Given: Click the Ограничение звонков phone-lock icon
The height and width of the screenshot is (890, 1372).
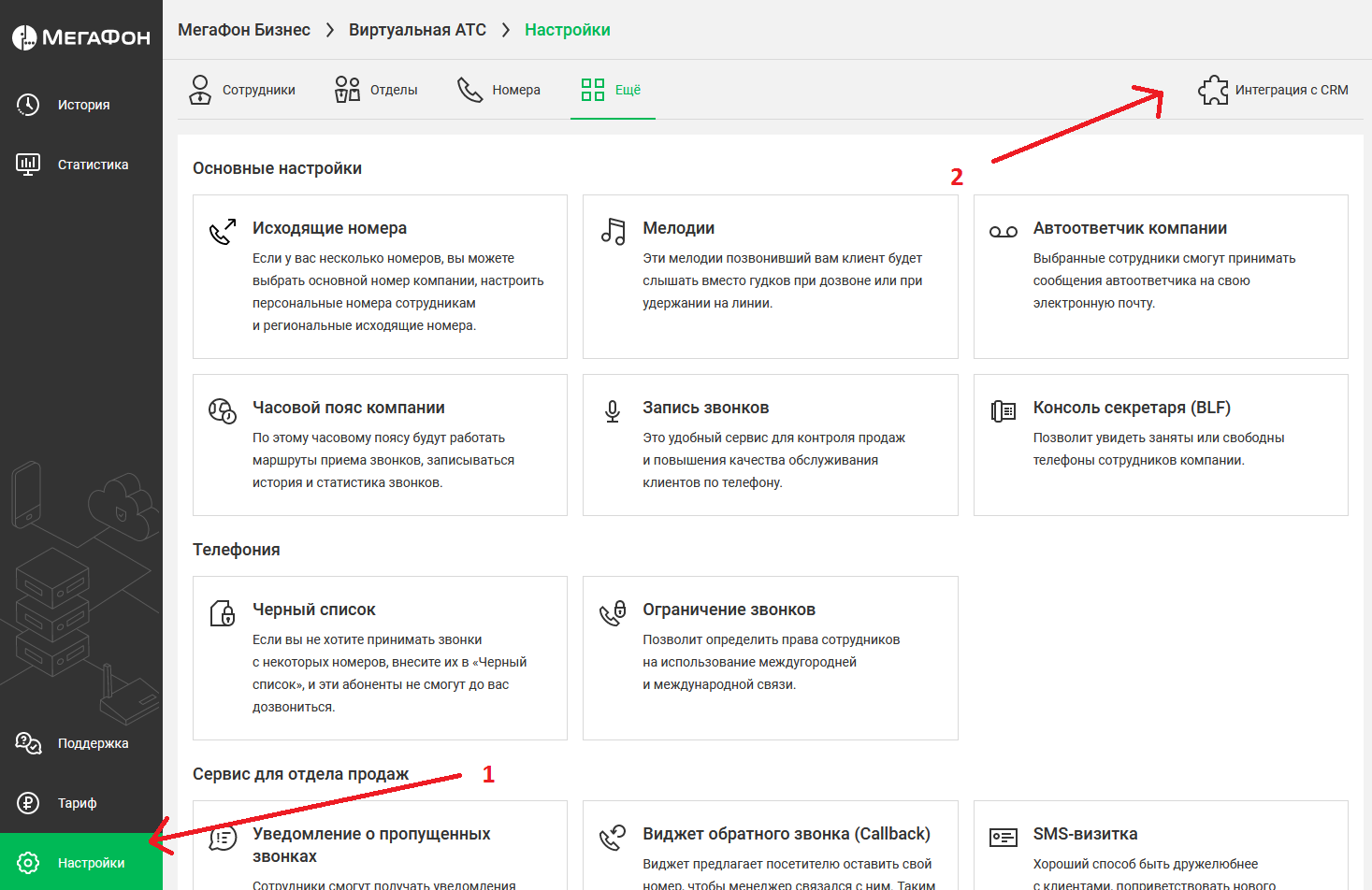Looking at the screenshot, I should 613,613.
